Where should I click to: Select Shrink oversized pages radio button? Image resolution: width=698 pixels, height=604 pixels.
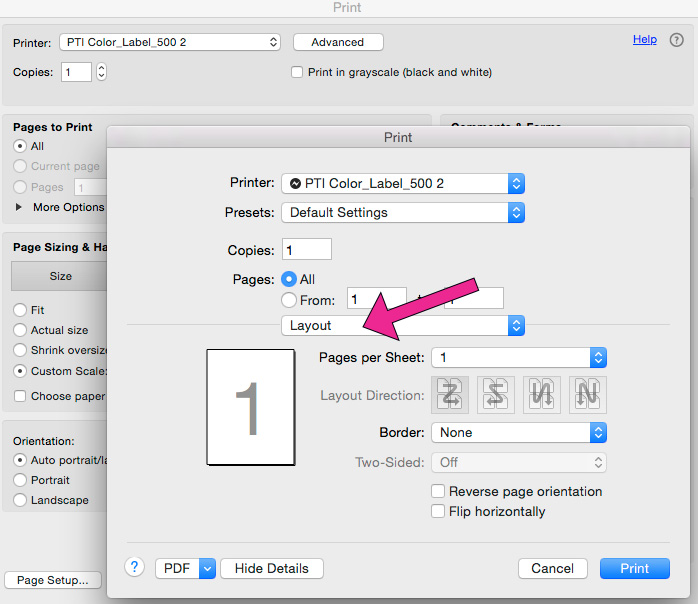click(20, 350)
